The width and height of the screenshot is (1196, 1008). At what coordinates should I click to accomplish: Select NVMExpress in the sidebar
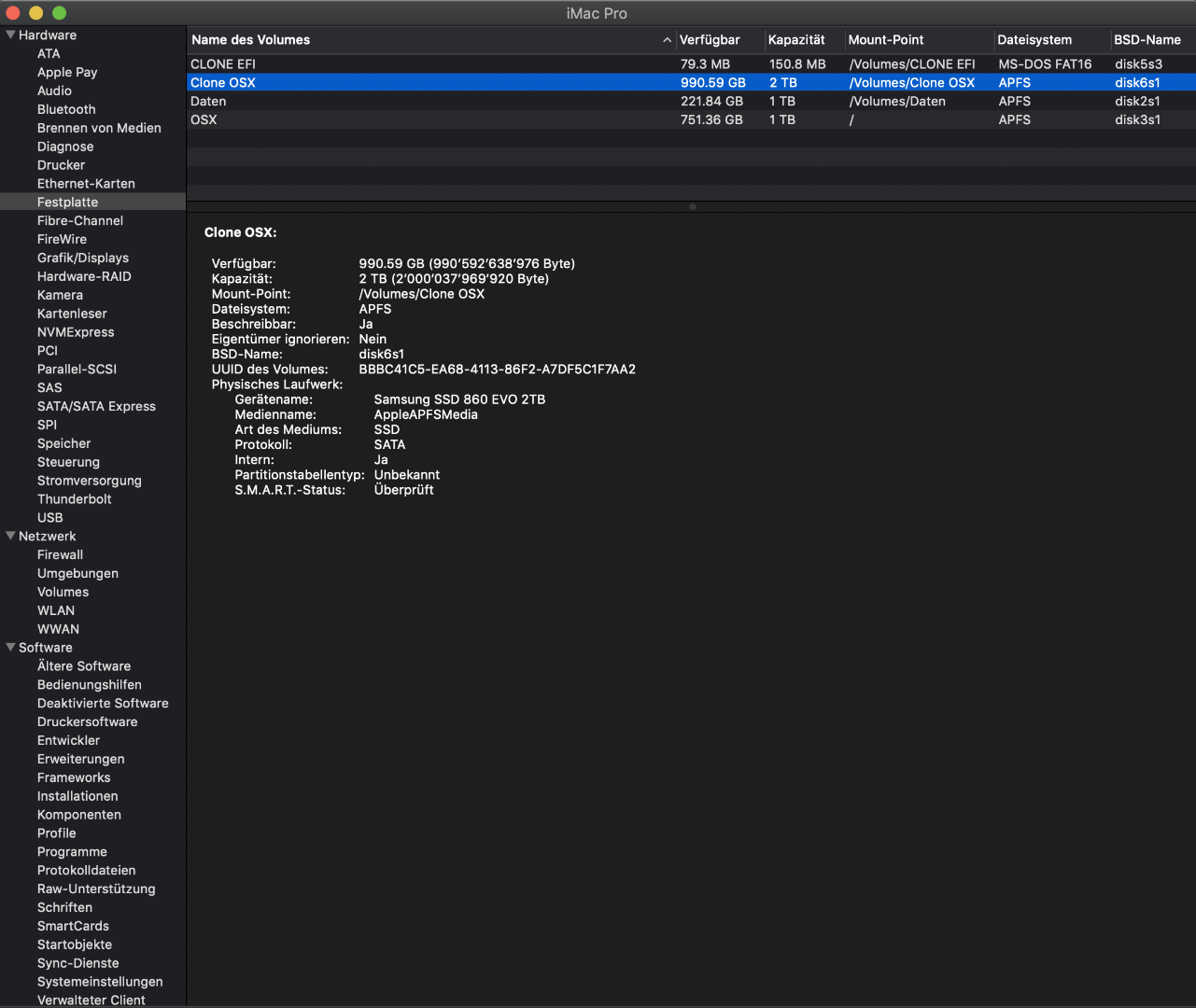pyautogui.click(x=76, y=332)
